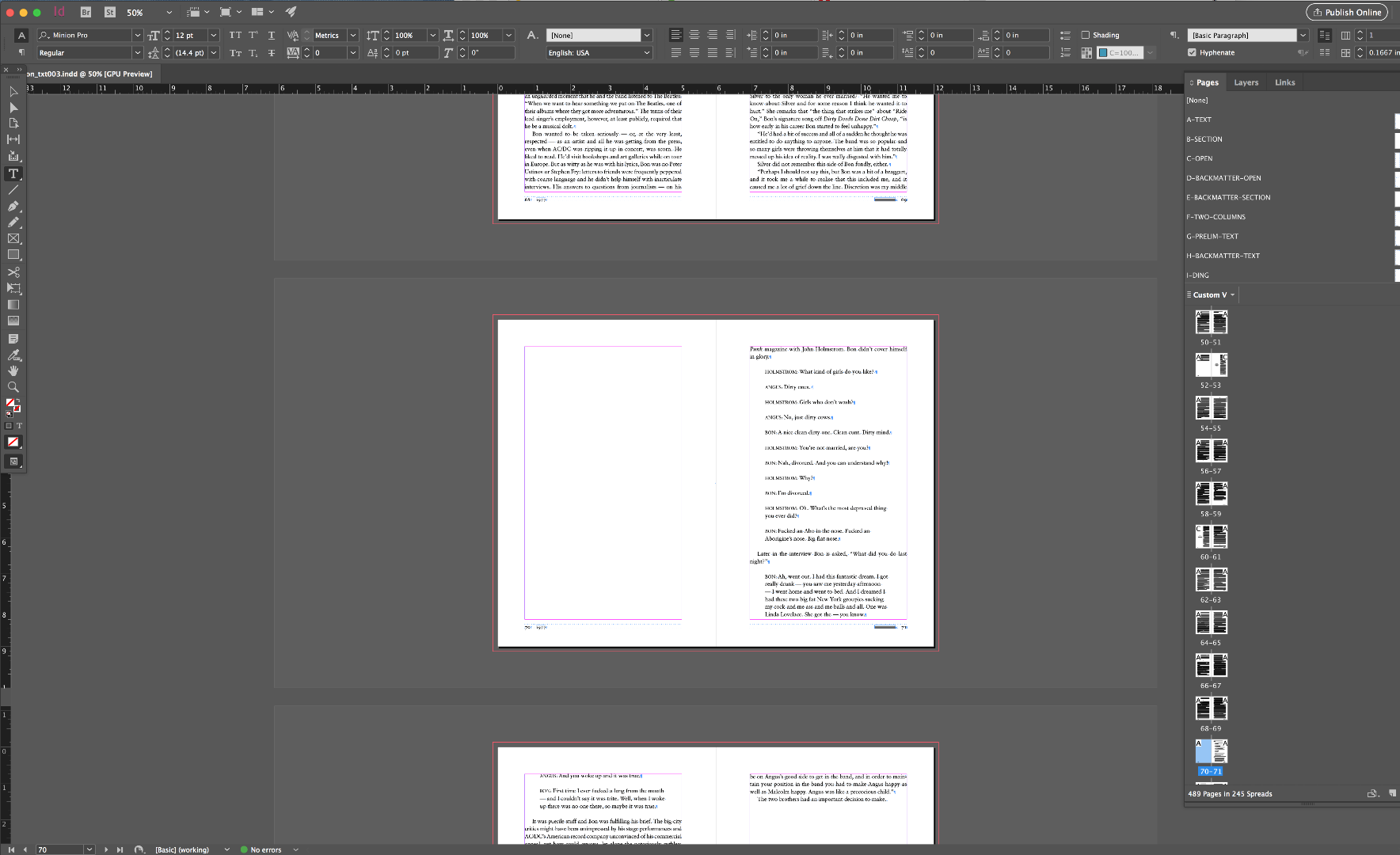
Task: Open the Custom V page view menu
Action: pyautogui.click(x=1213, y=294)
